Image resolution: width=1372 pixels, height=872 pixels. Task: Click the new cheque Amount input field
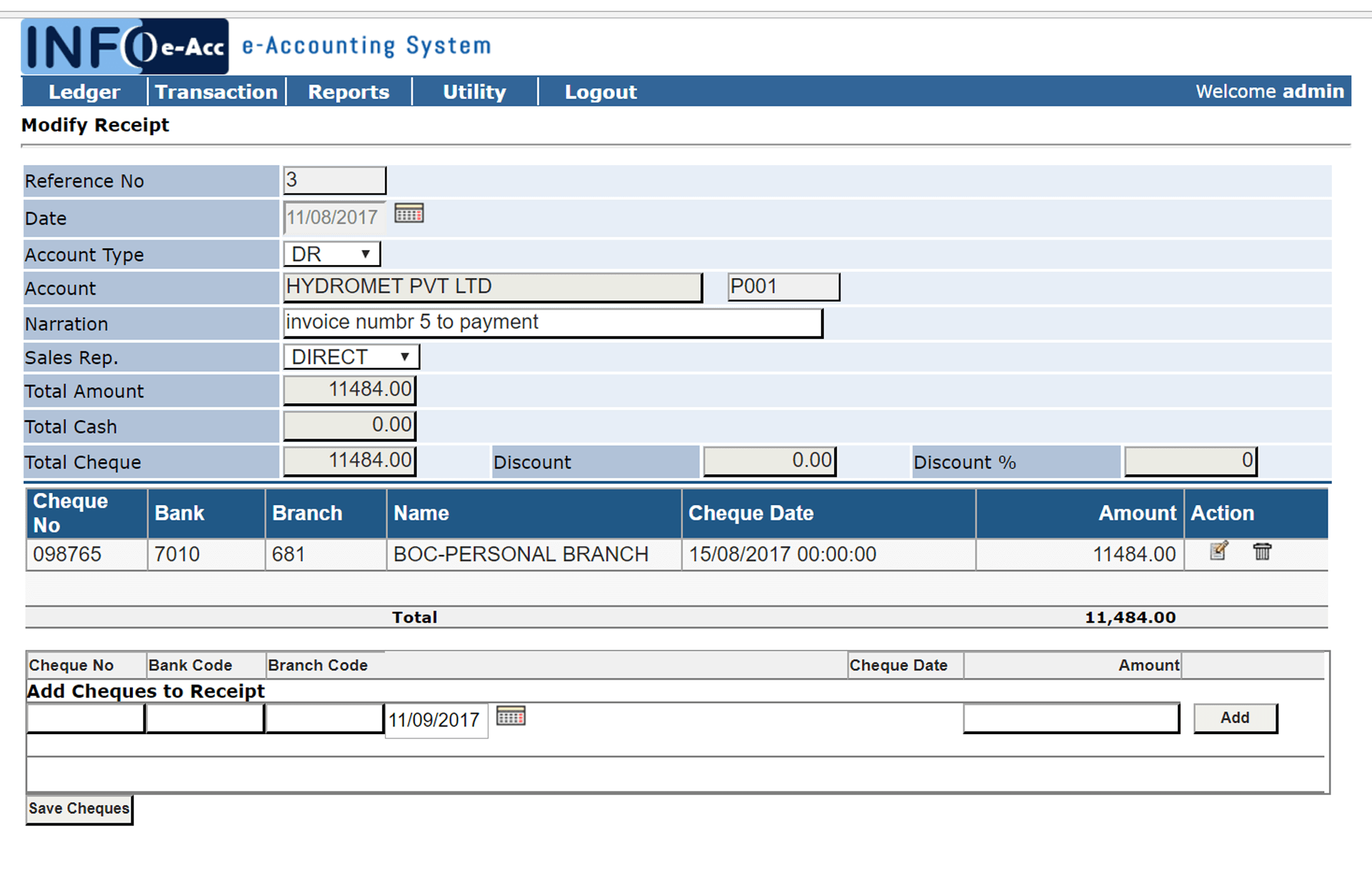pyautogui.click(x=1070, y=718)
